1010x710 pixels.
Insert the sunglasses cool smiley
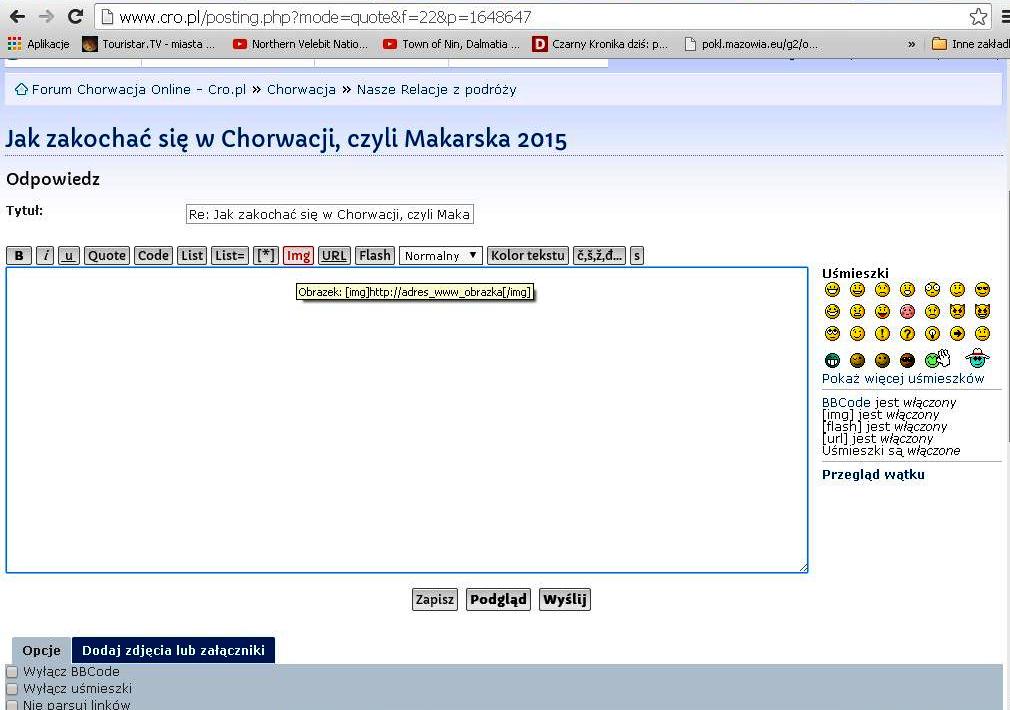pos(982,290)
